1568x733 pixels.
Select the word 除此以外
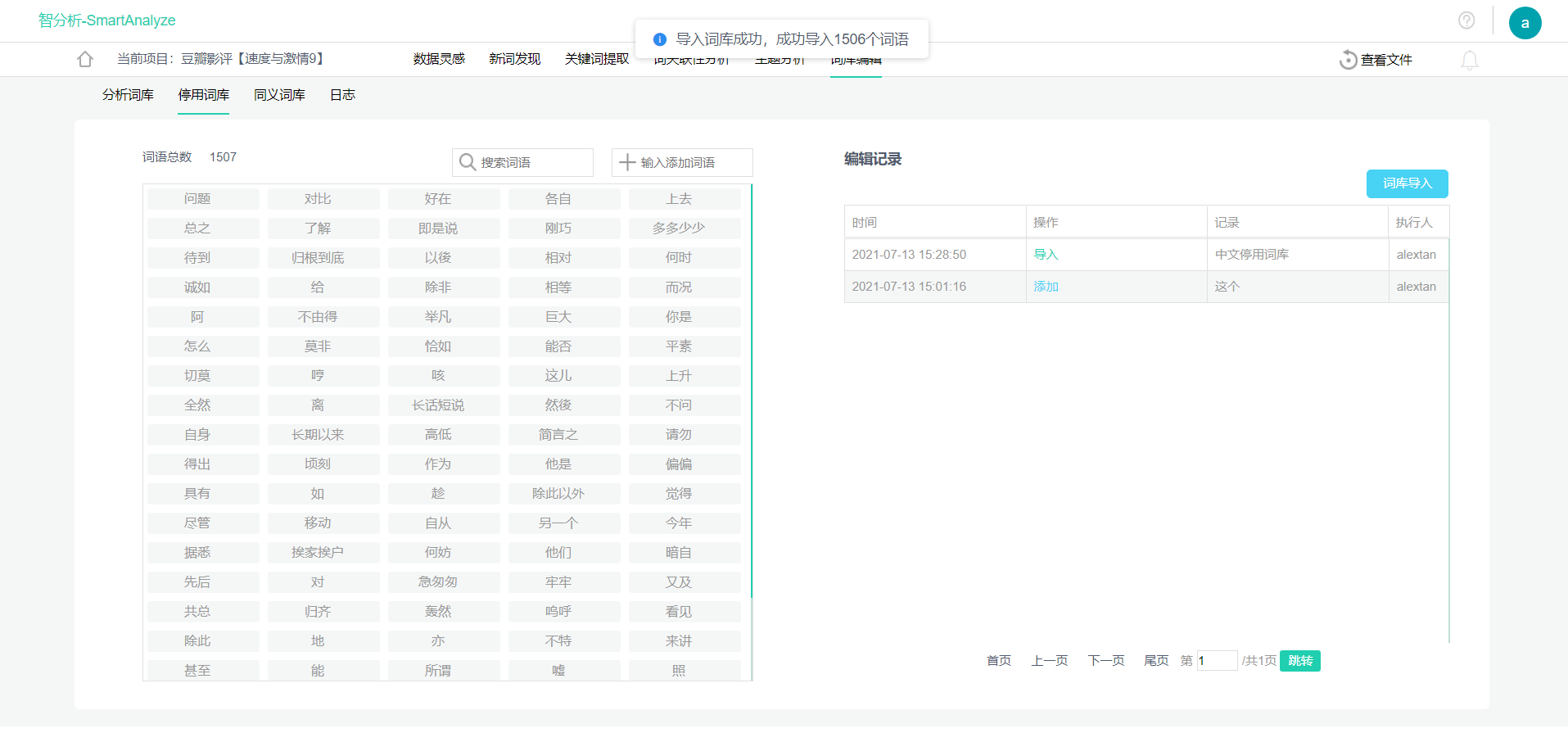pyautogui.click(x=564, y=494)
